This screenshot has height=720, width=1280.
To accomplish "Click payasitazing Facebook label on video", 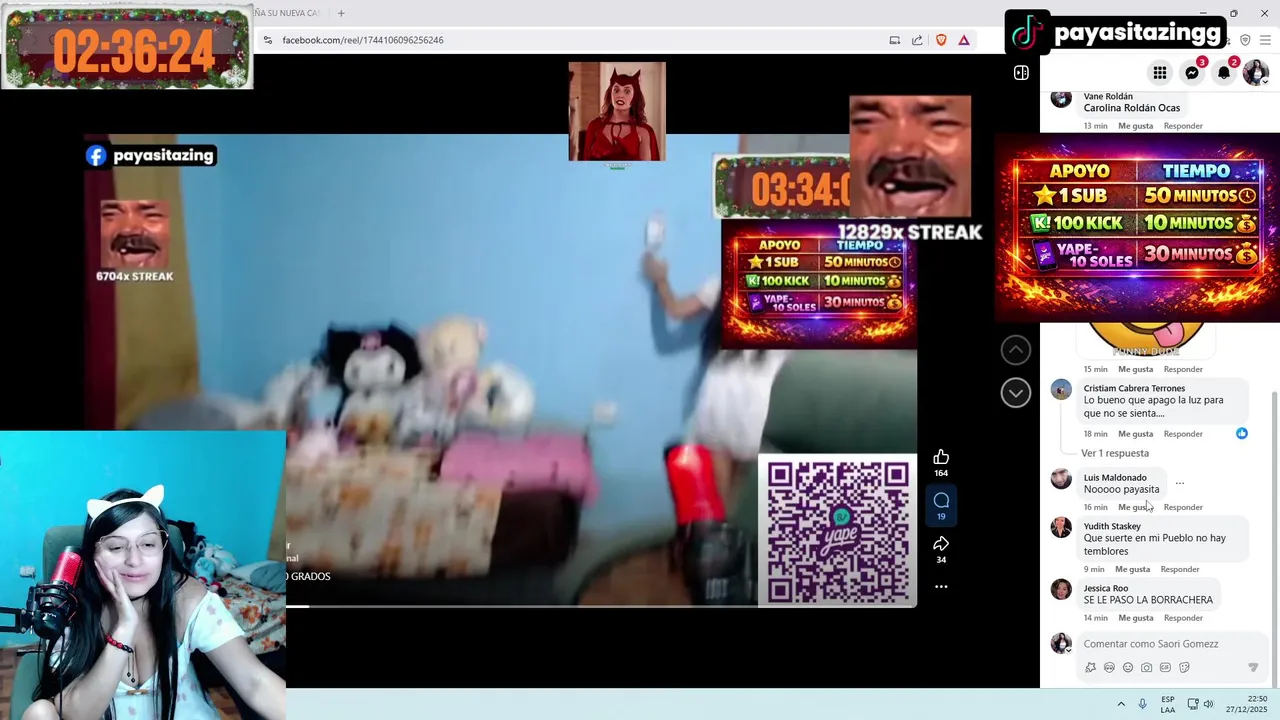I will 151,155.
